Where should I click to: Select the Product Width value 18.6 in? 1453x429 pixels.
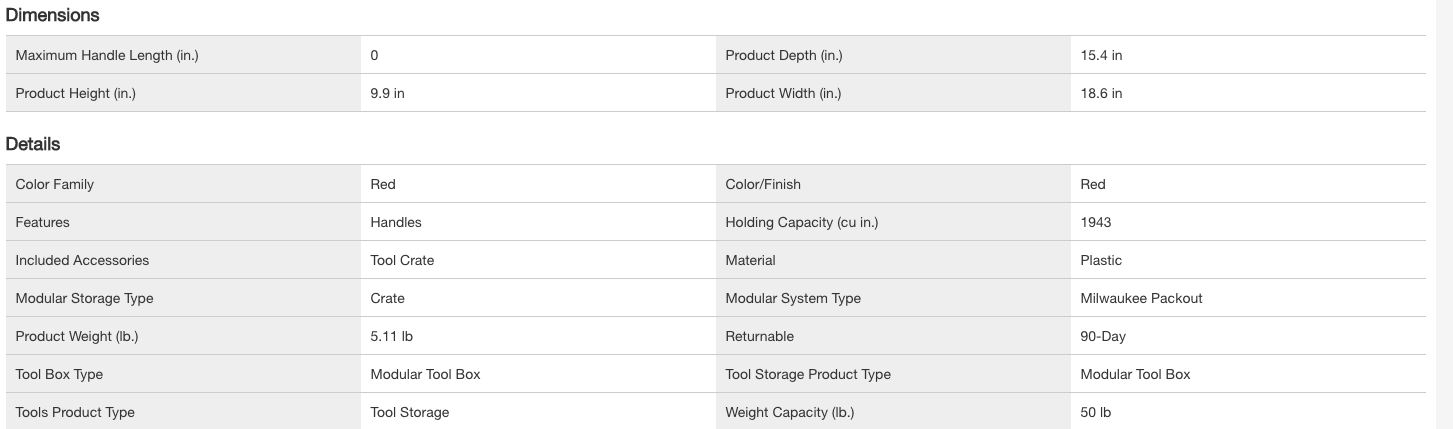1101,94
